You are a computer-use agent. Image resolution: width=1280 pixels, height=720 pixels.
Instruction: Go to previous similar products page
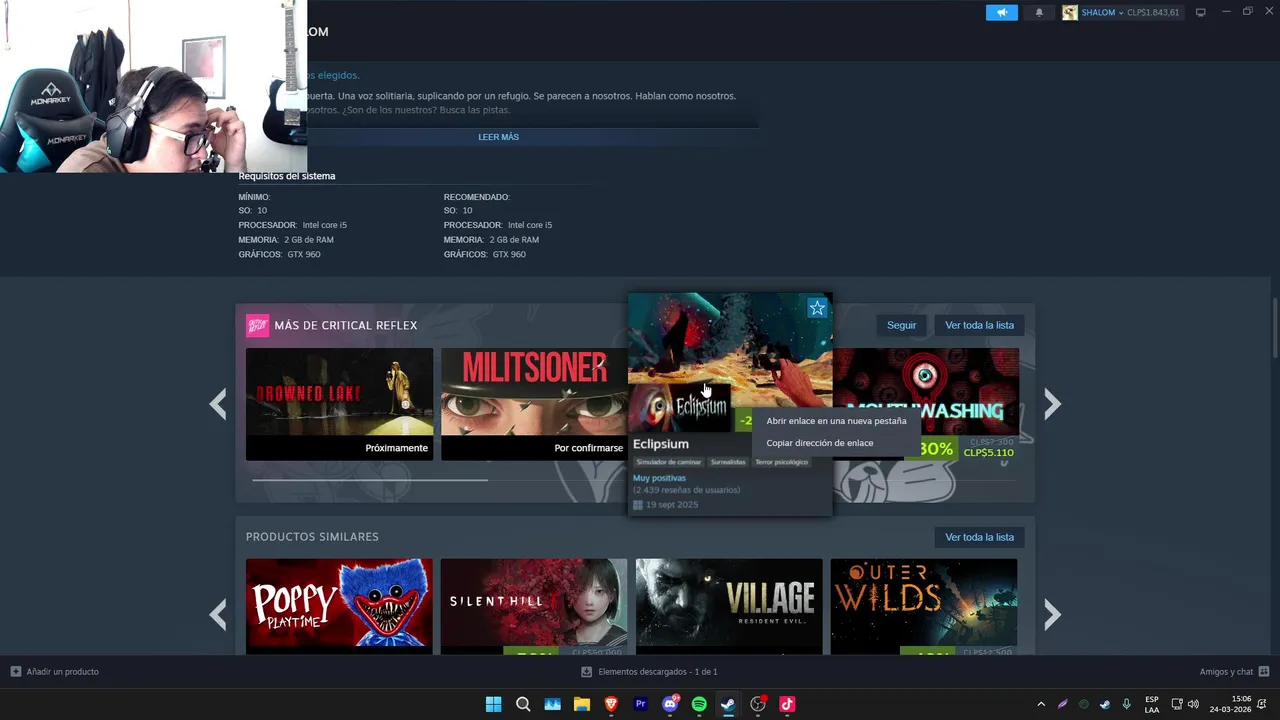pyautogui.click(x=218, y=614)
